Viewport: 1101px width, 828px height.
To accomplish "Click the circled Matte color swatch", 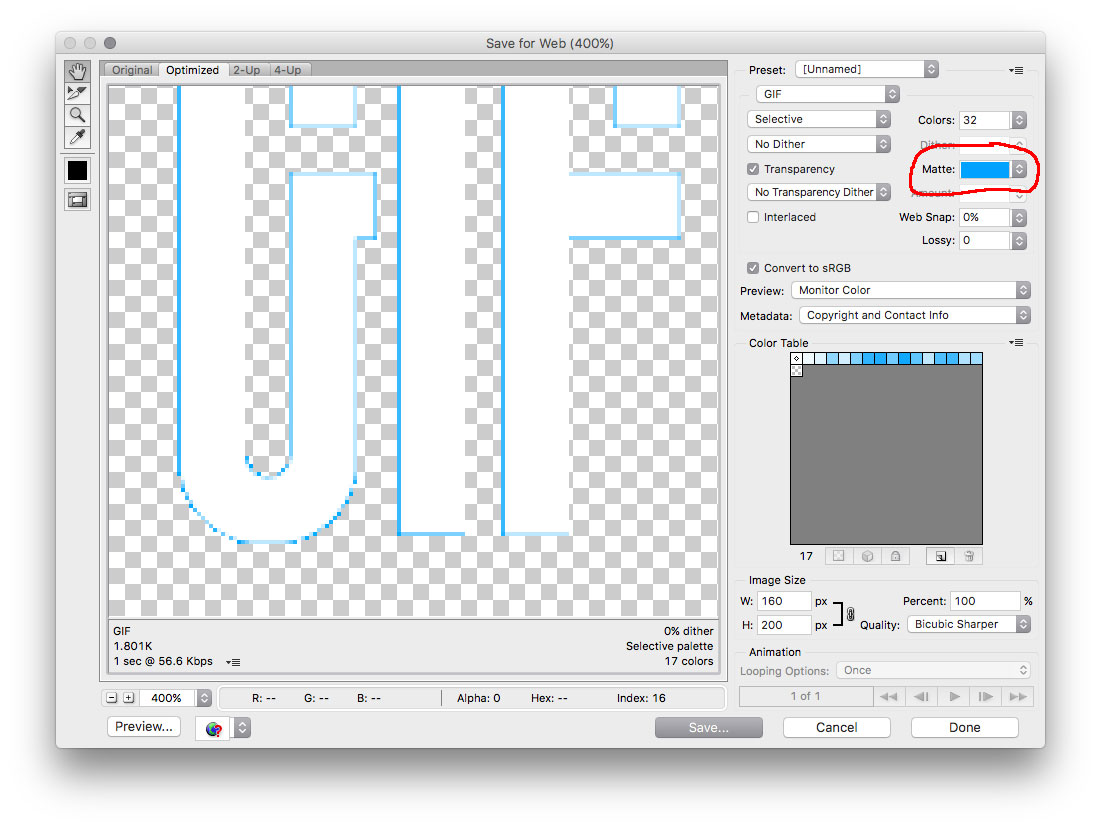I will [985, 169].
